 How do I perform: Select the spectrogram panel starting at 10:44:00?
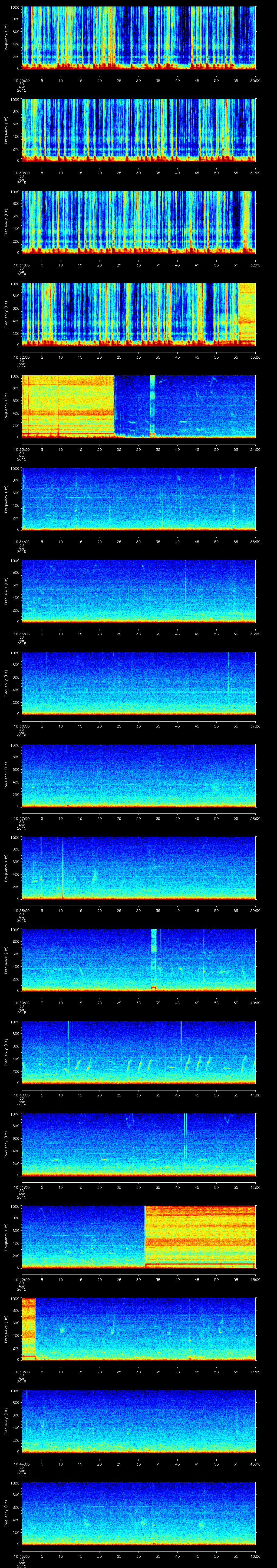tap(139, 1421)
